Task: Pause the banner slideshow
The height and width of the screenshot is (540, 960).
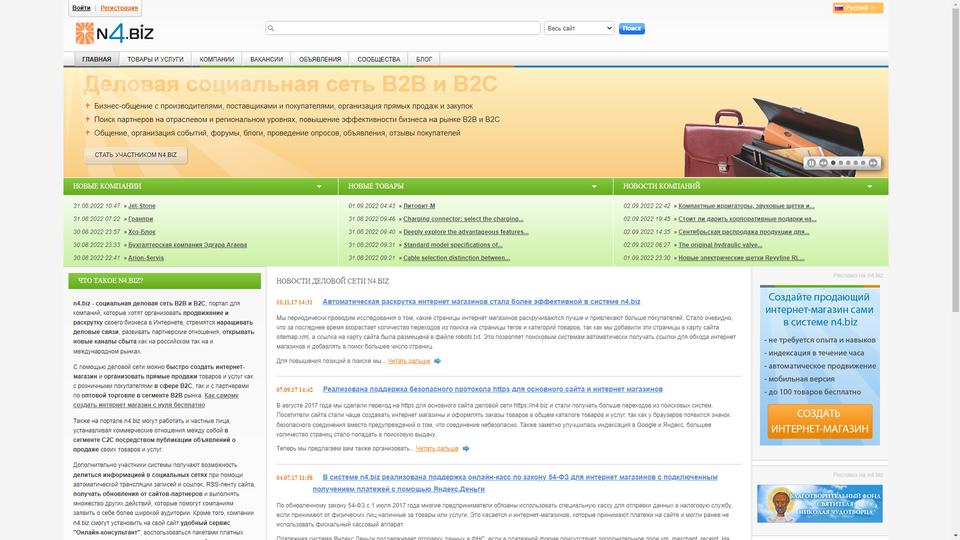Action: [x=811, y=163]
